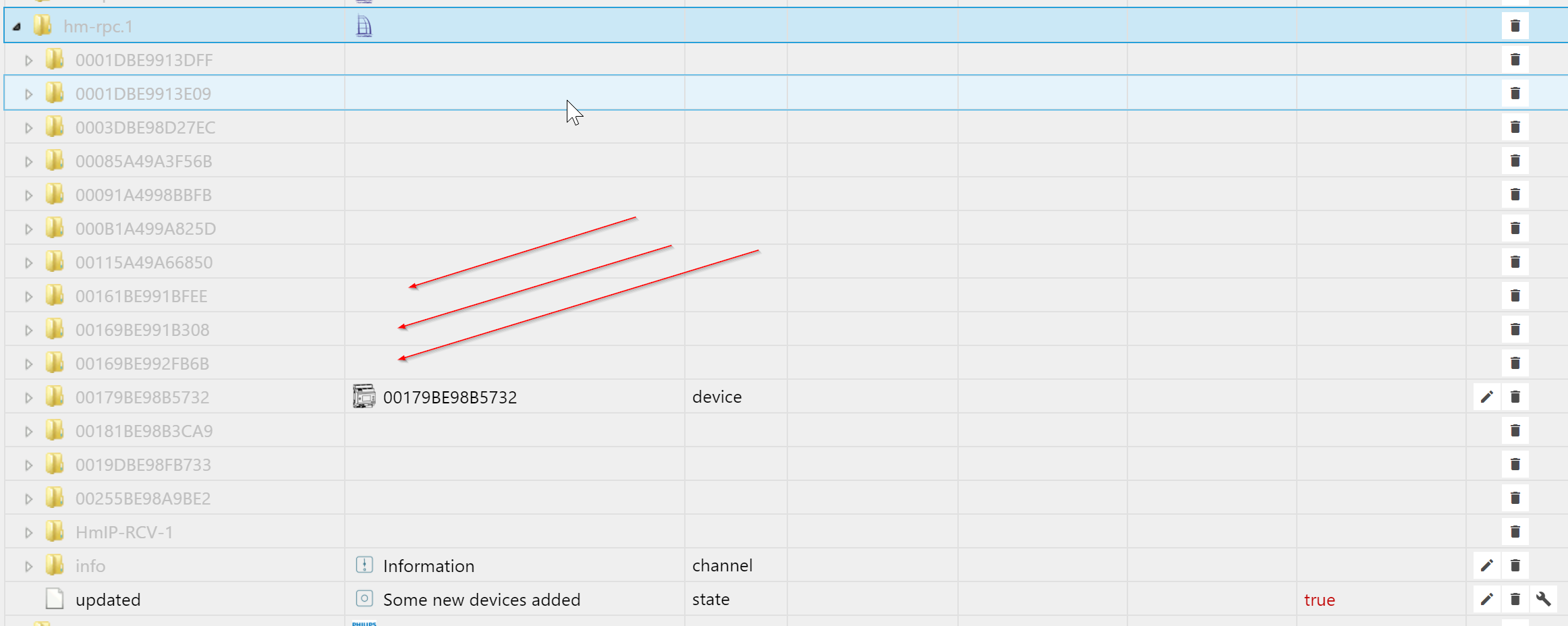1568x626 pixels.
Task: Edit device 00179BE98B5732 with pencil icon
Action: pos(1486,397)
